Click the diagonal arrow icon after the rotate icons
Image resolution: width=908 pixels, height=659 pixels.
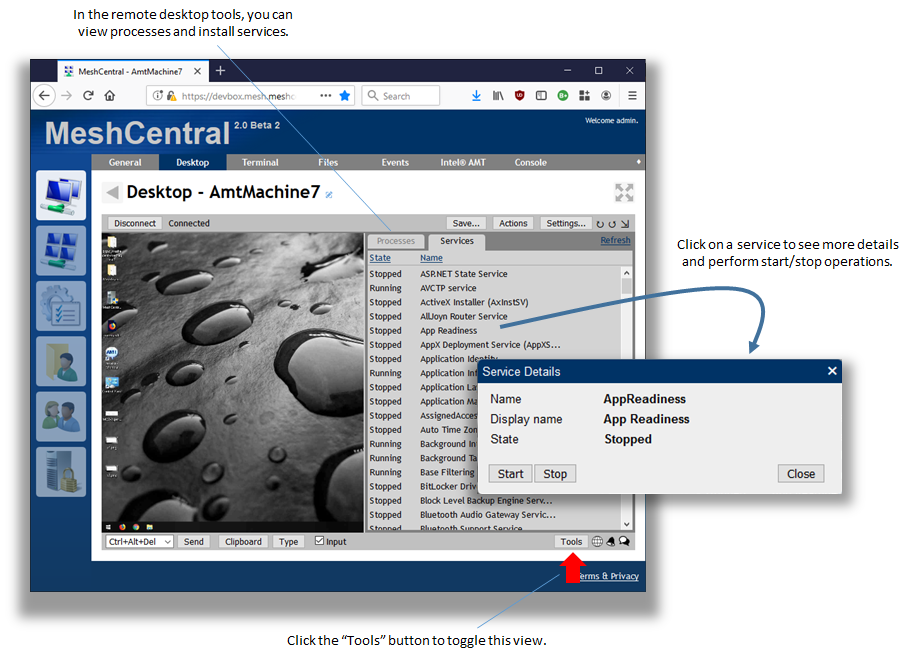tap(625, 224)
